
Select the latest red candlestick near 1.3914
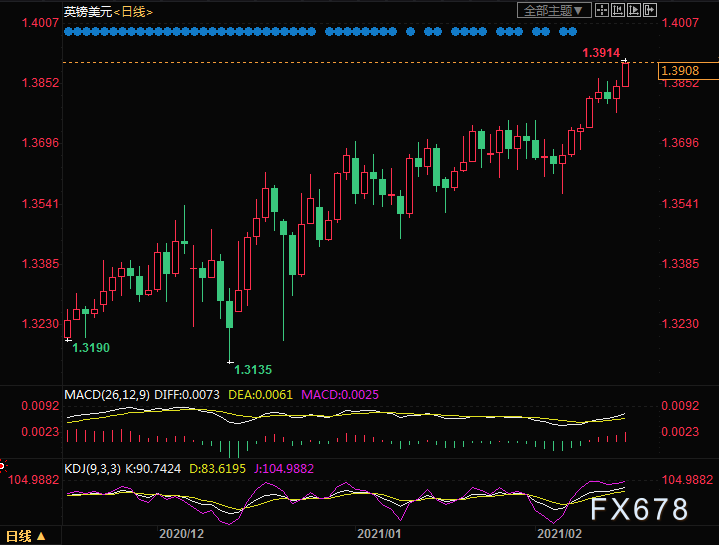[x=625, y=74]
